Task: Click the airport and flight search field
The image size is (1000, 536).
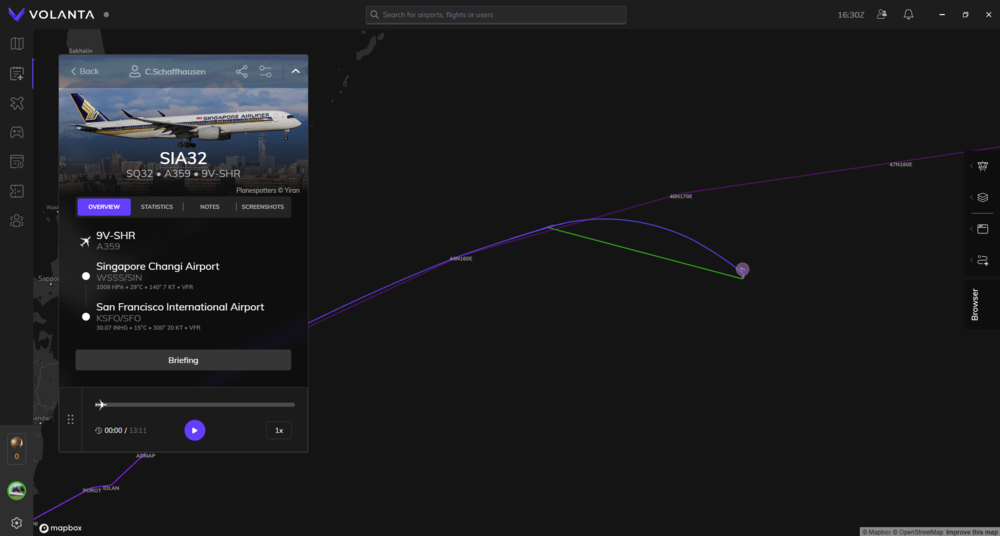Action: tap(496, 15)
